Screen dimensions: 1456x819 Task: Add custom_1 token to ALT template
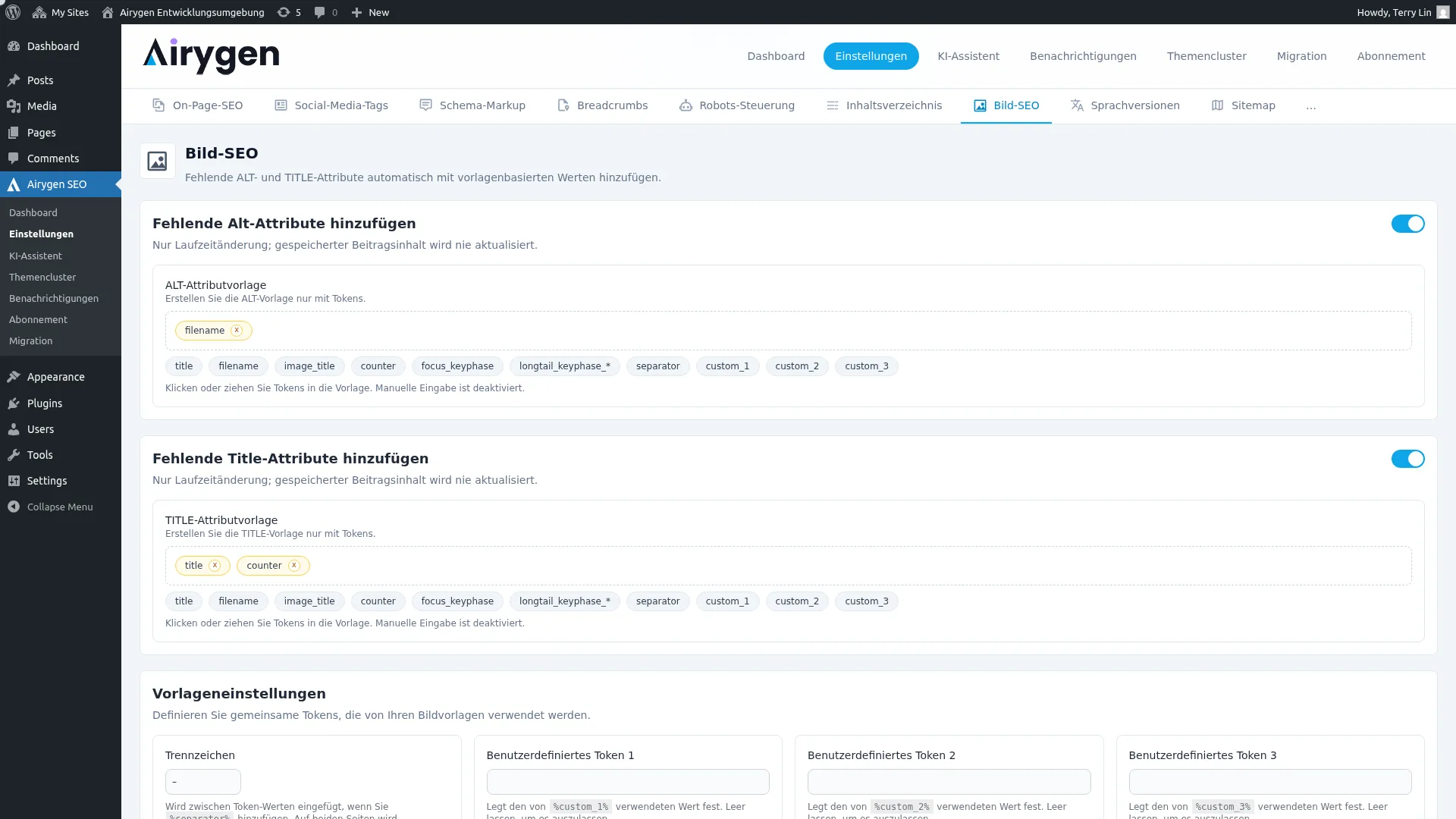pos(727,366)
